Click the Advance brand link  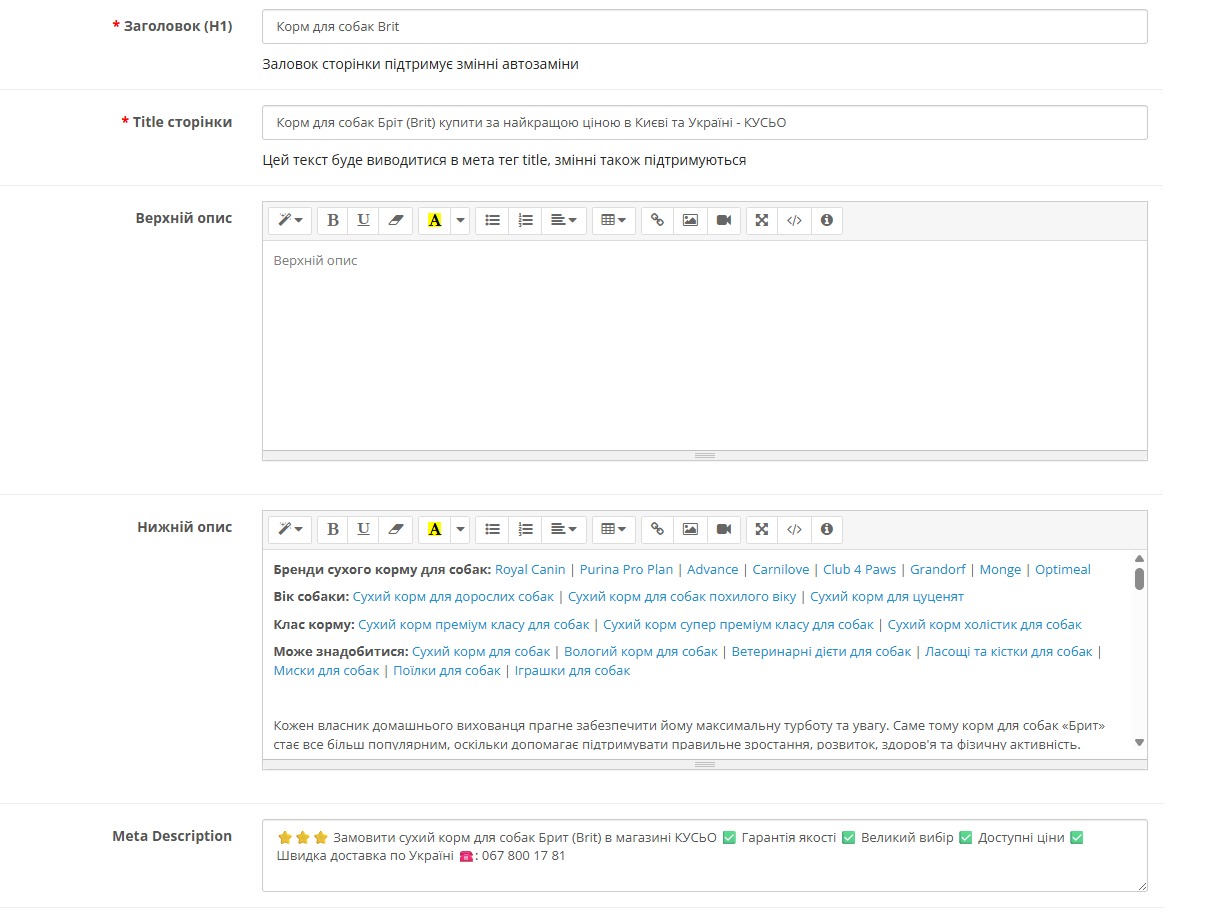point(713,570)
